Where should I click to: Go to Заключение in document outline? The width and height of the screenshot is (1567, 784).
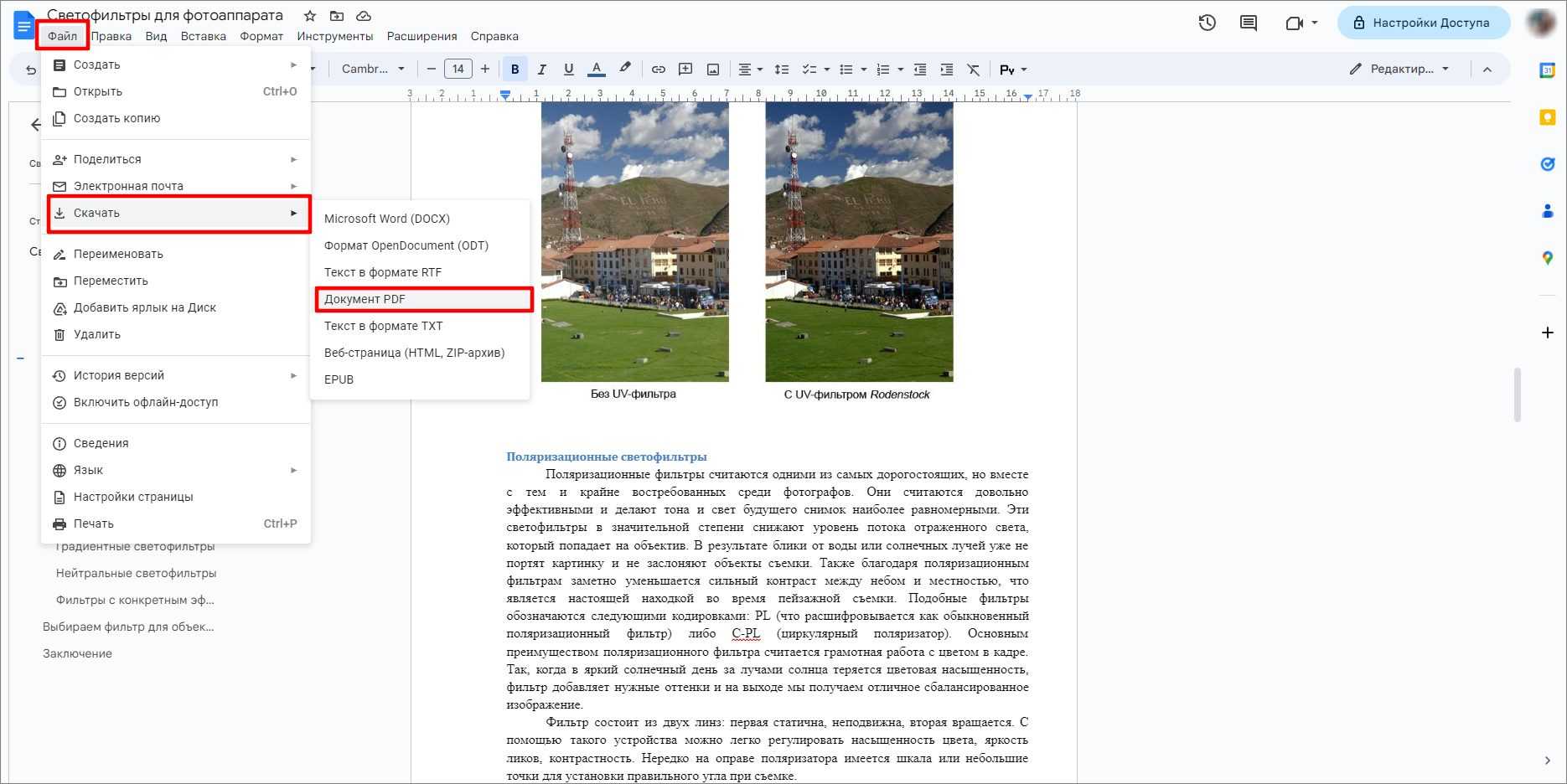[77, 653]
